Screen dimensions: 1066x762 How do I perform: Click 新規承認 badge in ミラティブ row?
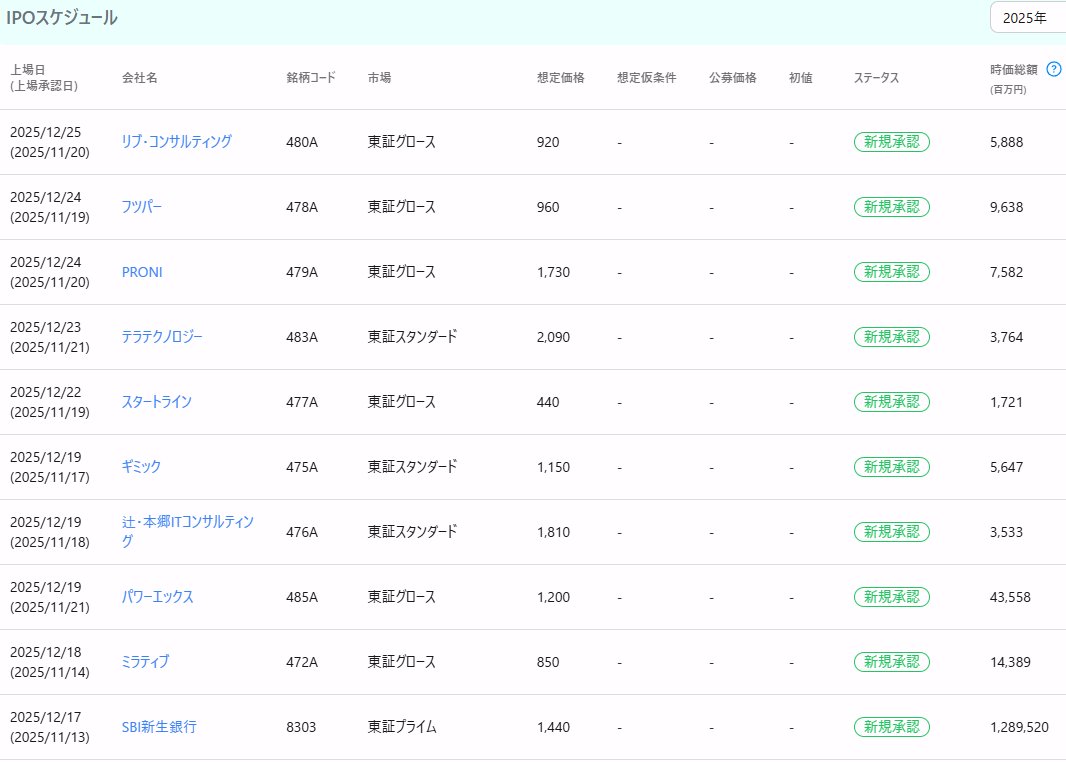(892, 662)
